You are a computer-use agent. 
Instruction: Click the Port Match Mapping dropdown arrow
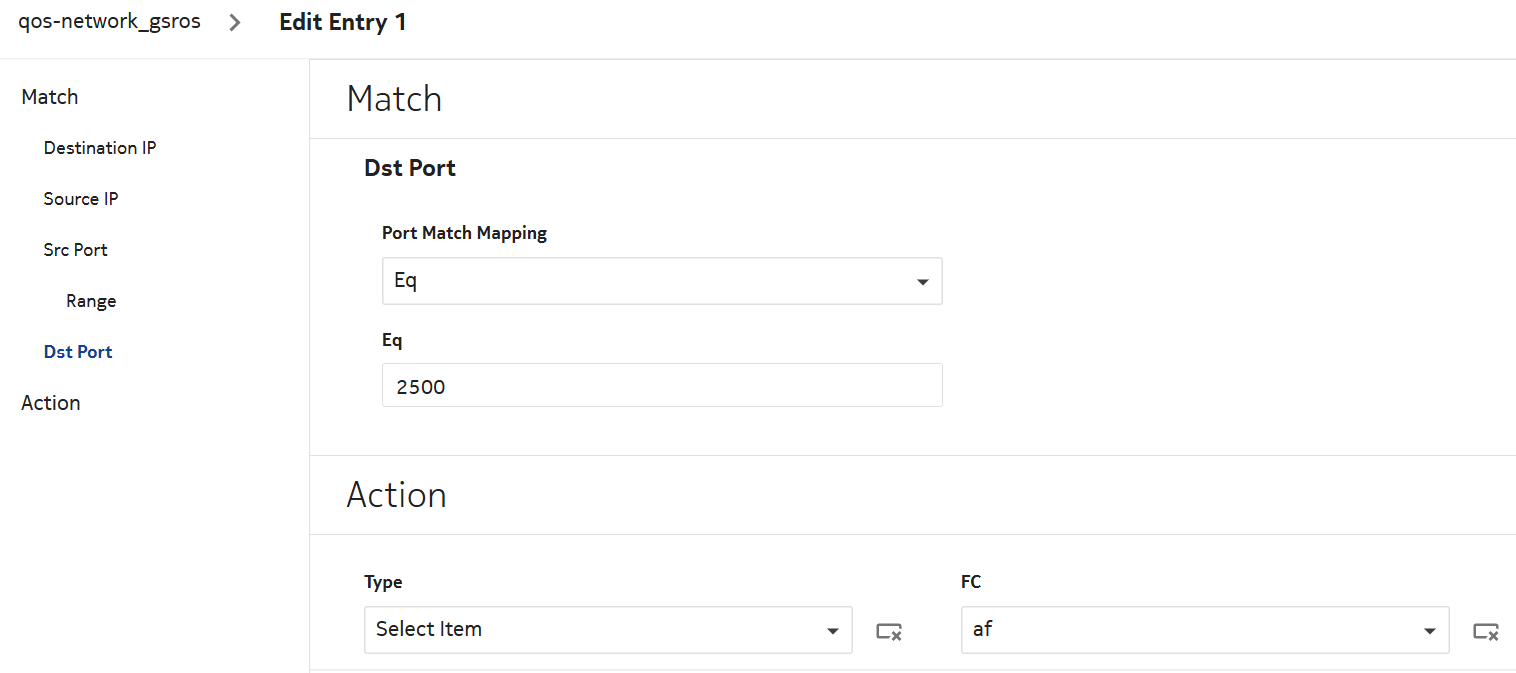(922, 282)
